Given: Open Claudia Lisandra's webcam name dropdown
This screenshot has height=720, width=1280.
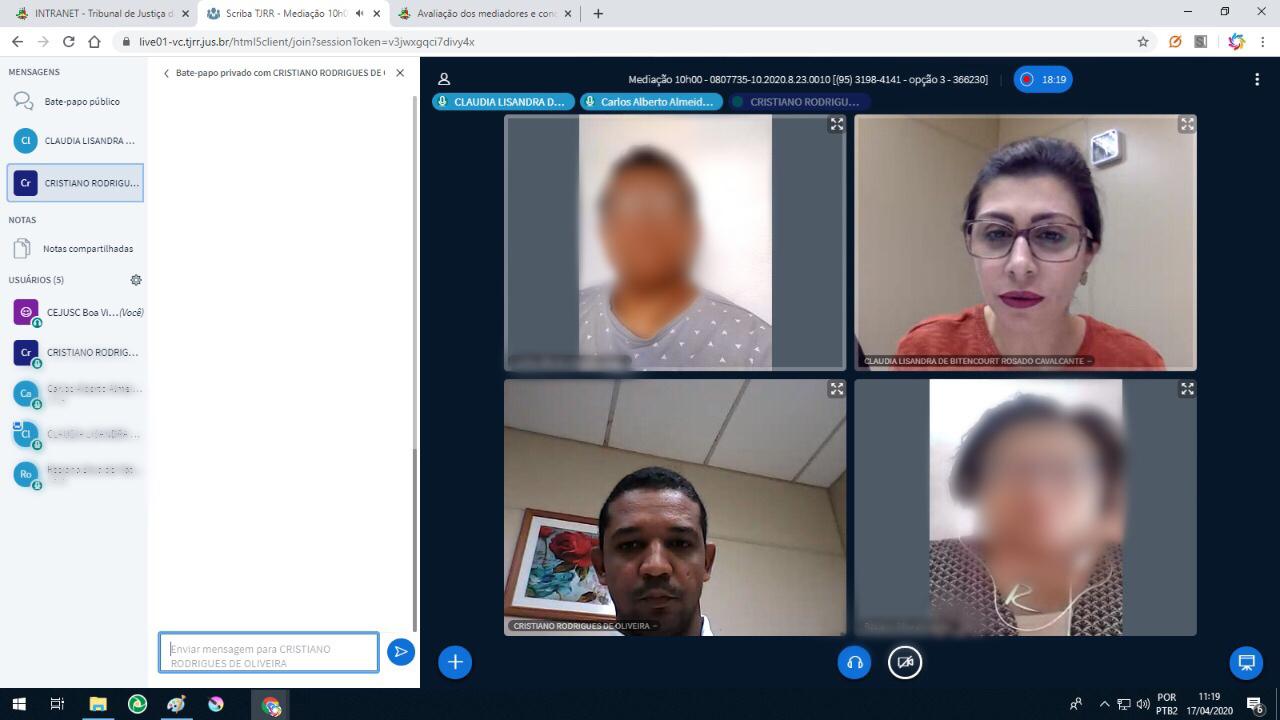Looking at the screenshot, I should coord(977,361).
